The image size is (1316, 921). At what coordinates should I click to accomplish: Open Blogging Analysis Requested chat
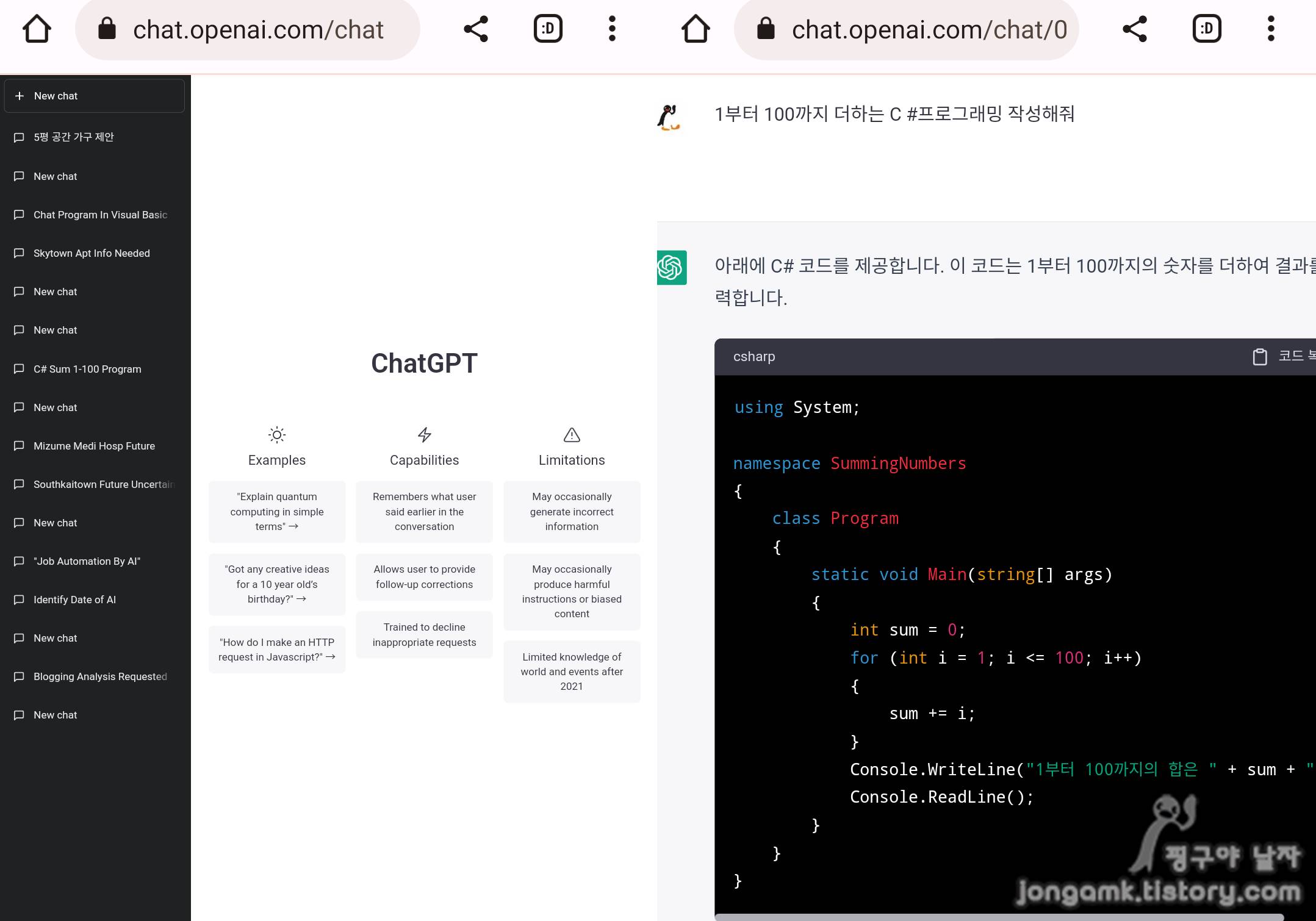click(x=100, y=676)
